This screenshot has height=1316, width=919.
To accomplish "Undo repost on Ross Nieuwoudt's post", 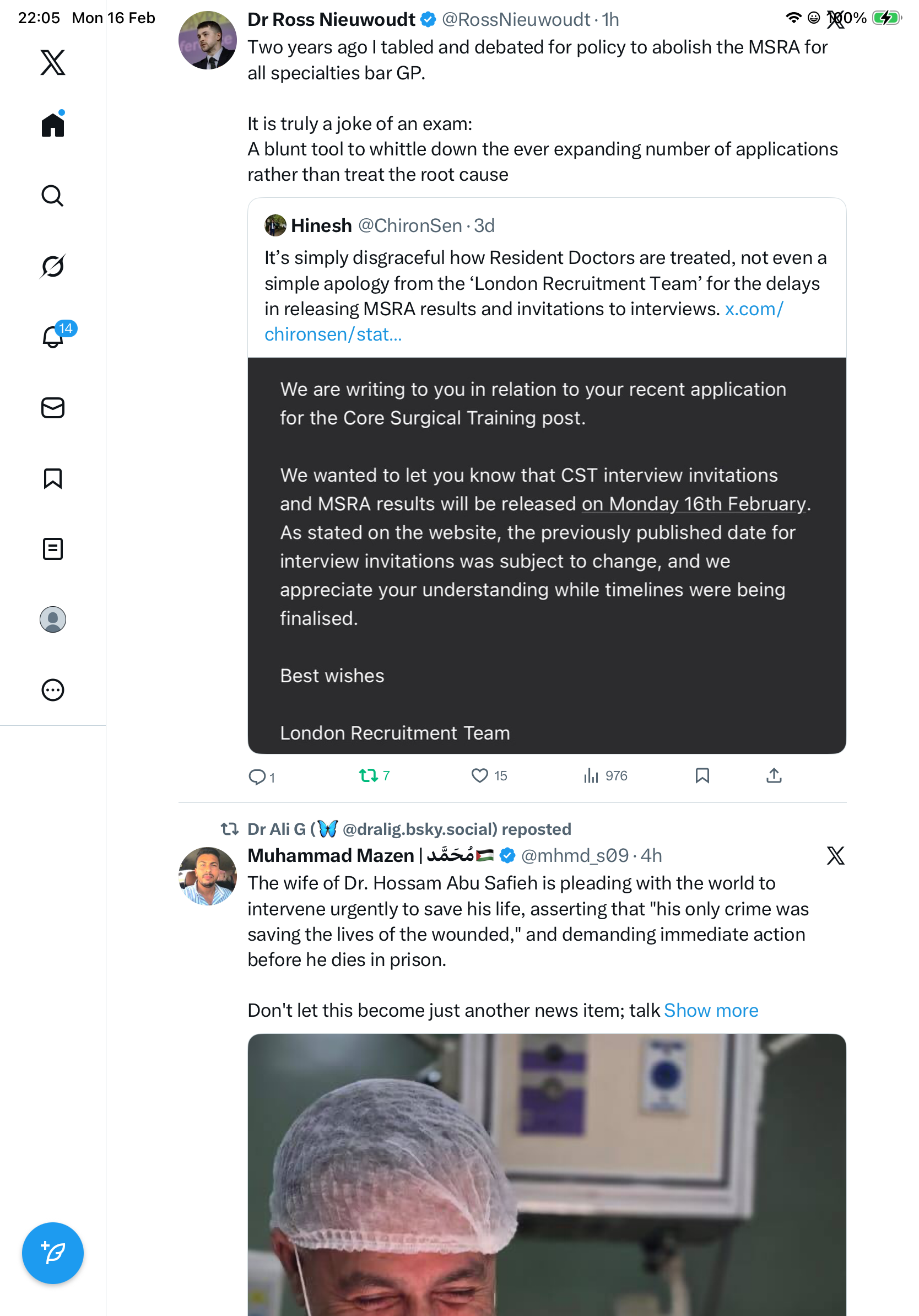I will click(x=369, y=775).
